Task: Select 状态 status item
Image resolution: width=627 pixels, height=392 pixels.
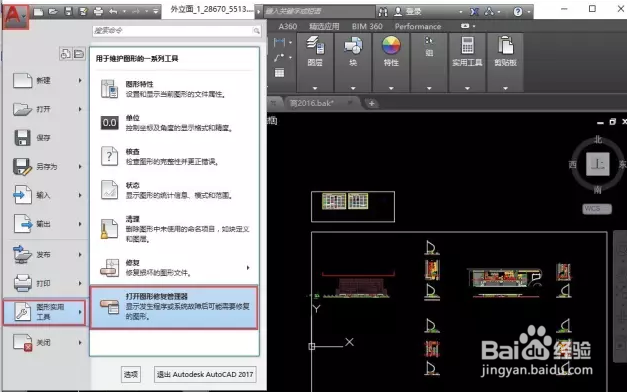Action: 175,190
